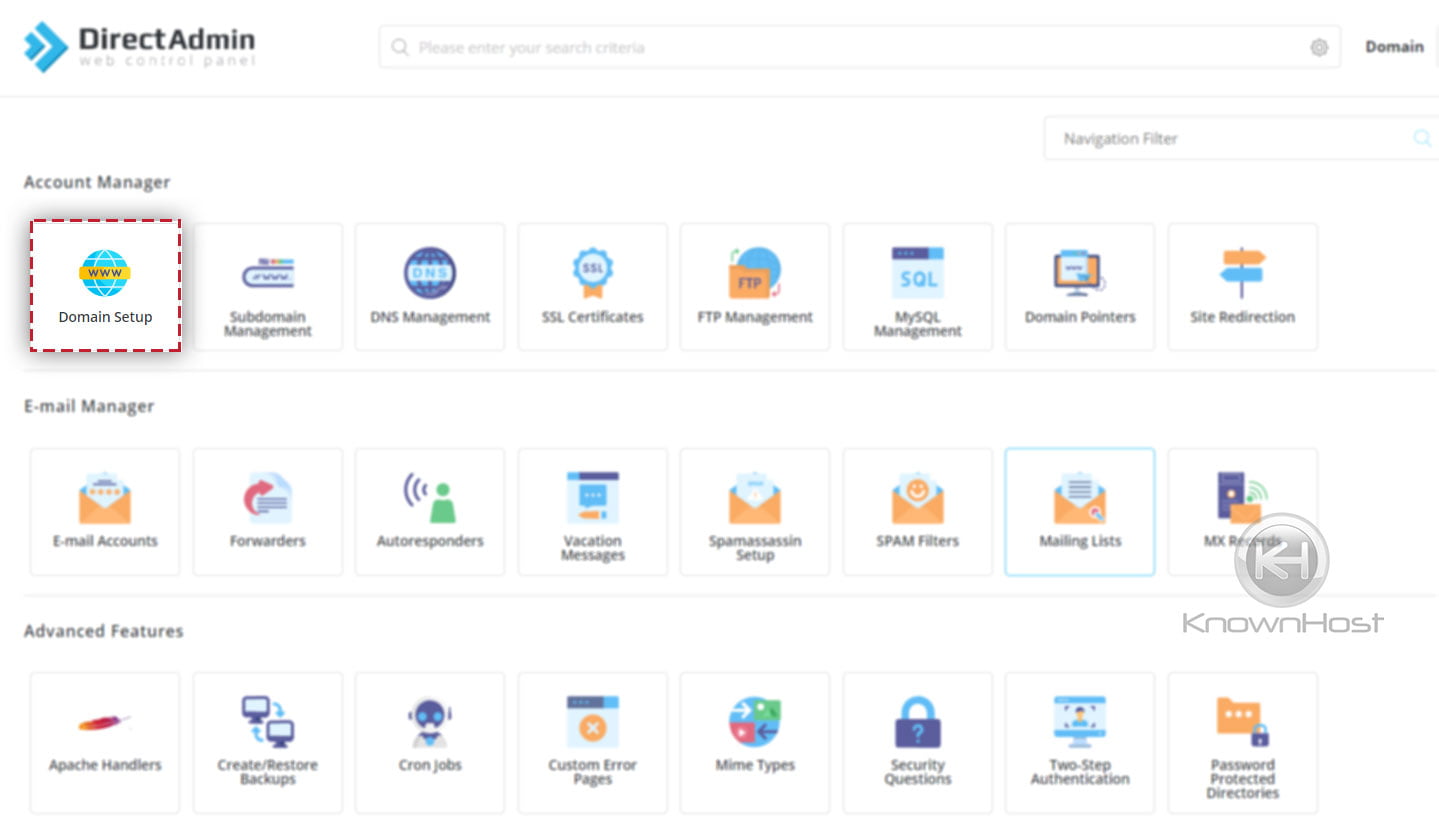This screenshot has height=822, width=1439.
Task: Click the settings gear beside the search bar
Action: point(1318,46)
